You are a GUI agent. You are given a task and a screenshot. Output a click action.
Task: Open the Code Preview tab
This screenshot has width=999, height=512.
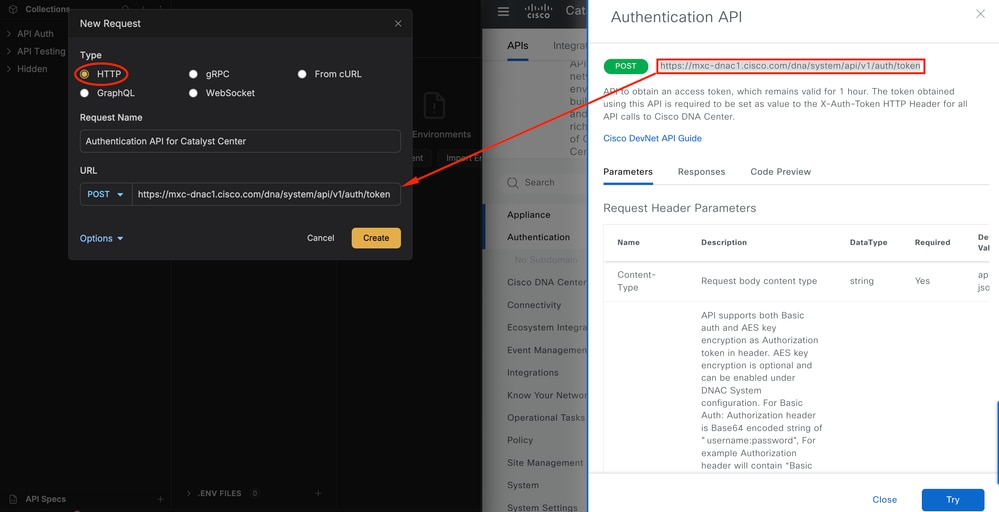[x=780, y=172]
